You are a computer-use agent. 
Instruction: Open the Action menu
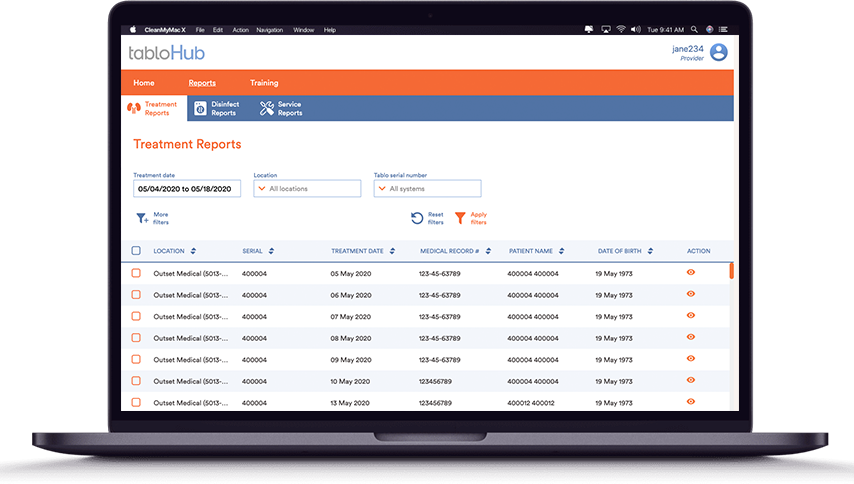click(x=240, y=30)
